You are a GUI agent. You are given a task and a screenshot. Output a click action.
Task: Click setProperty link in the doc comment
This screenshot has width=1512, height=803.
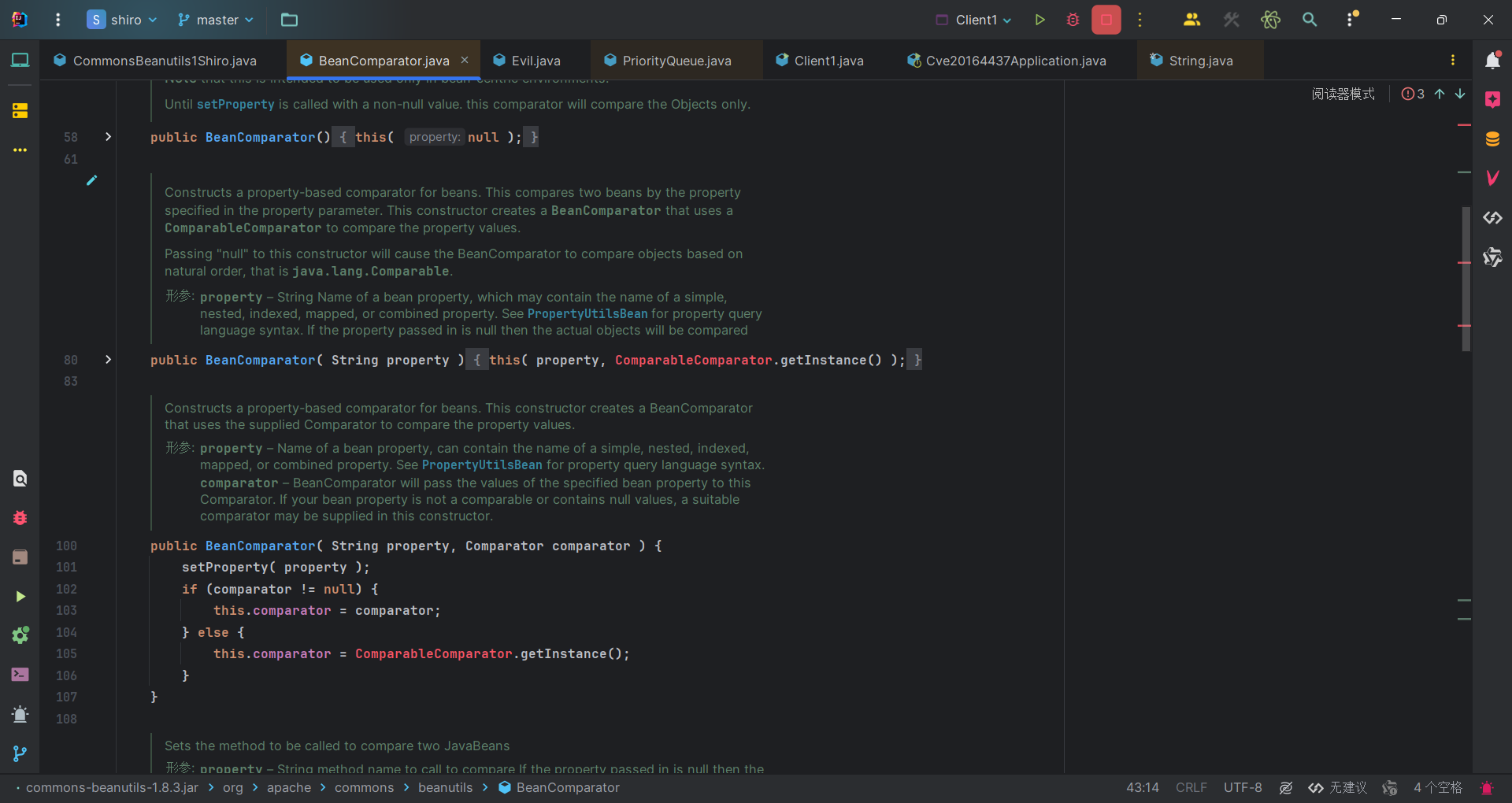coord(235,104)
